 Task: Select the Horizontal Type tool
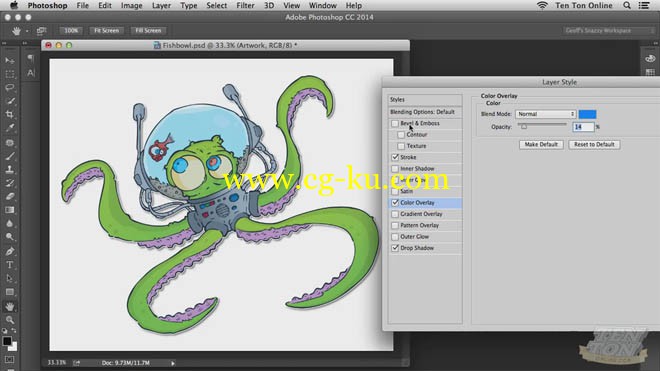point(10,265)
